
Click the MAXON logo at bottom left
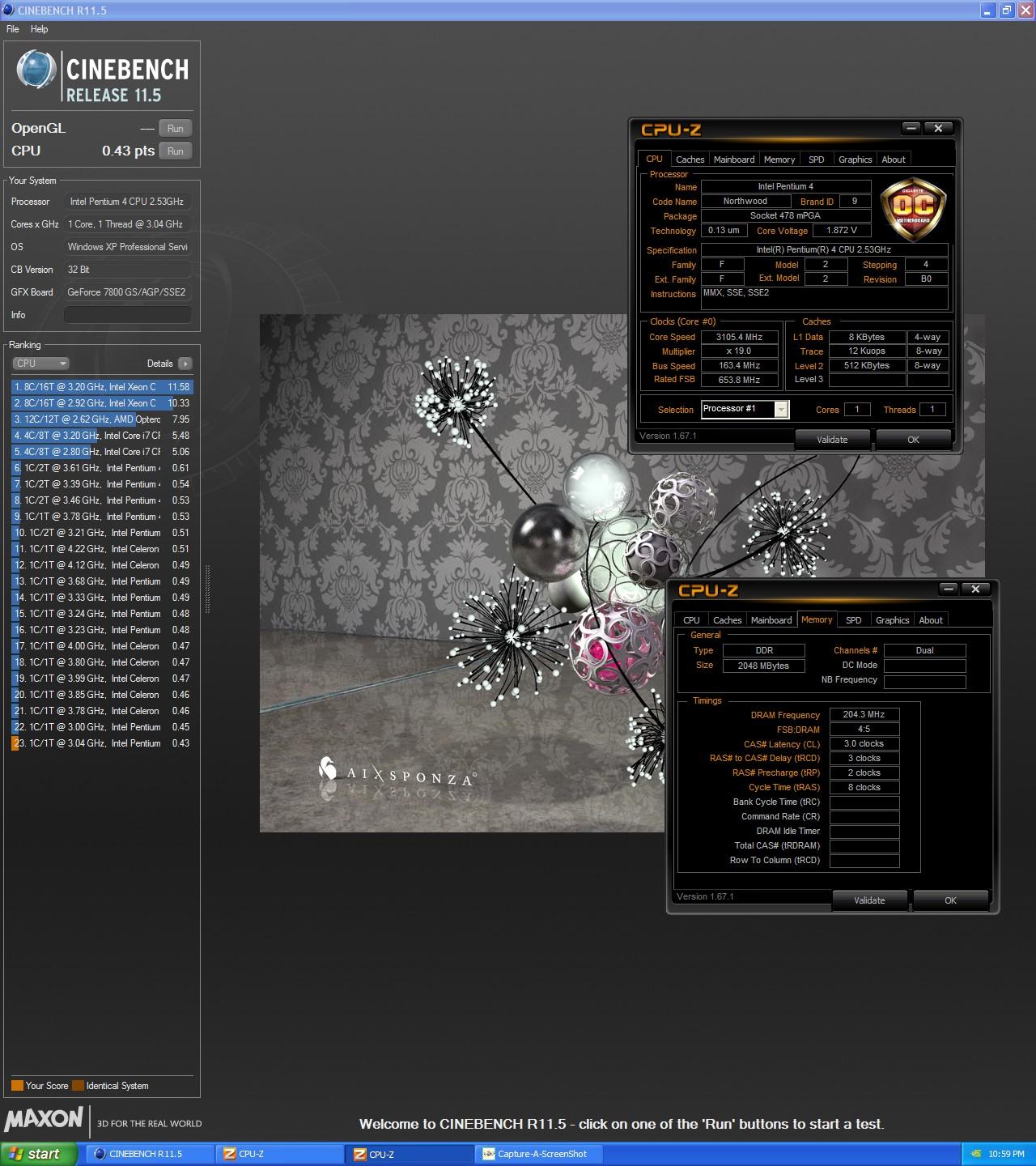click(44, 1120)
